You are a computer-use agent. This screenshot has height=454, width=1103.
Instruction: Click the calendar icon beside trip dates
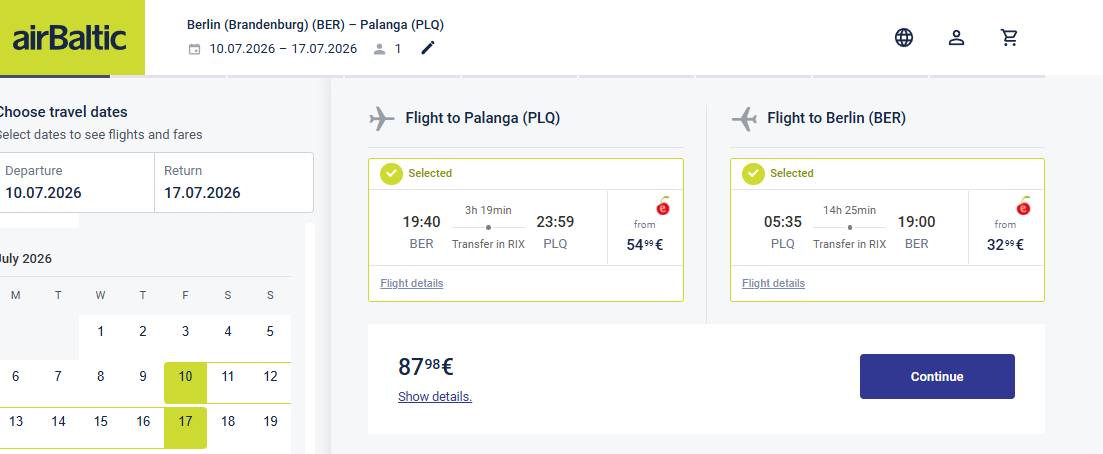(x=194, y=49)
